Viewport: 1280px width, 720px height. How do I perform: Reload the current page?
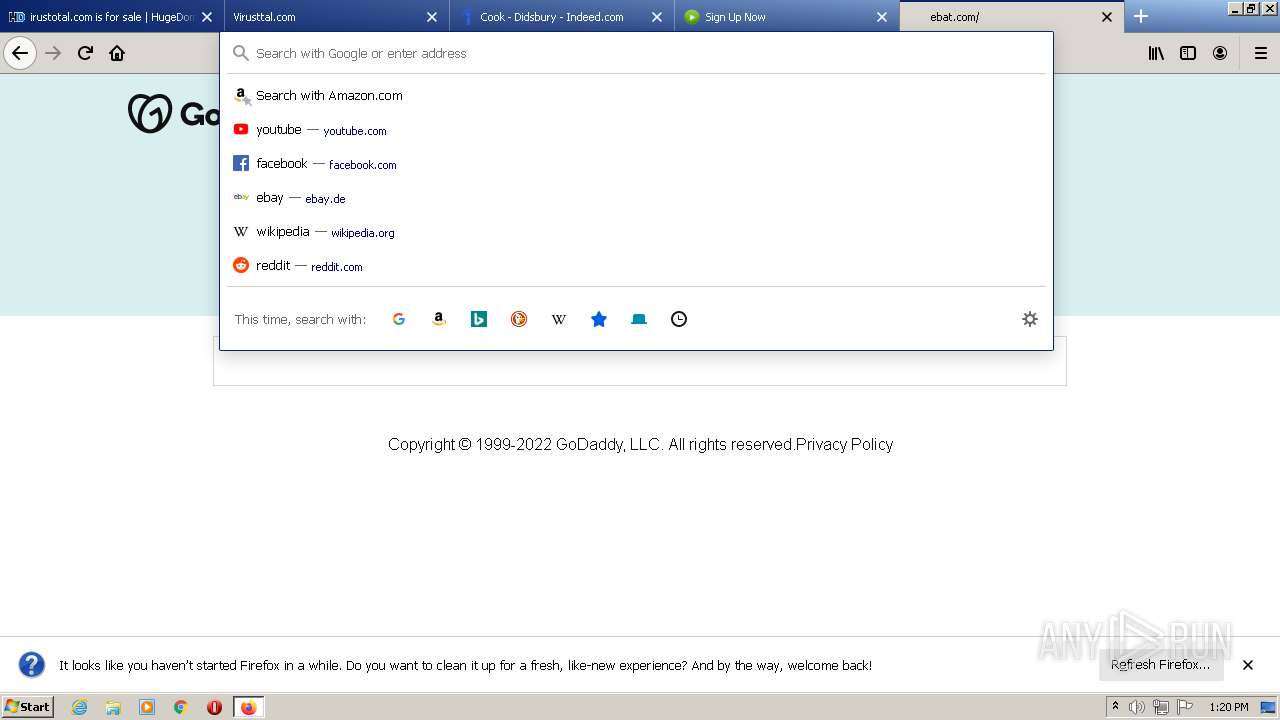(85, 53)
